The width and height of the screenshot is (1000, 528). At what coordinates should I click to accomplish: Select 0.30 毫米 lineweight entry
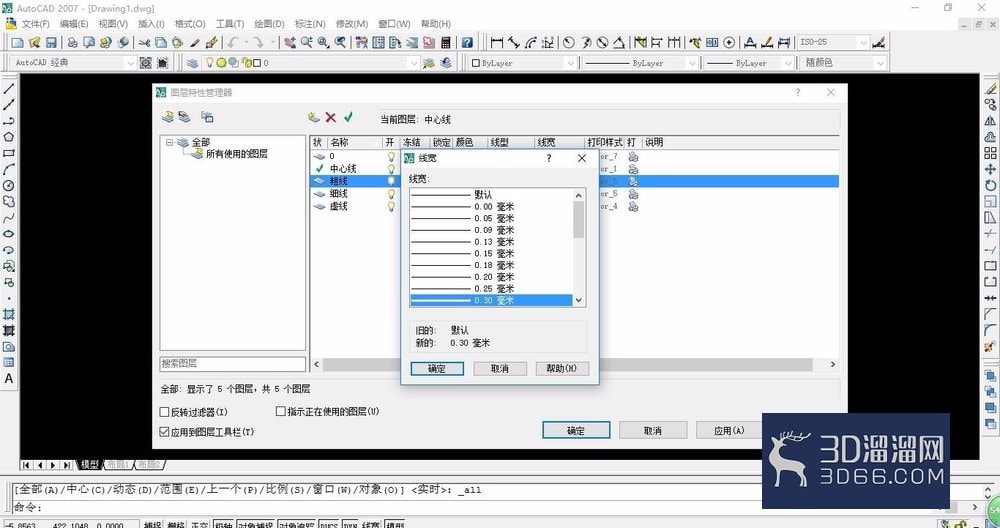491,300
